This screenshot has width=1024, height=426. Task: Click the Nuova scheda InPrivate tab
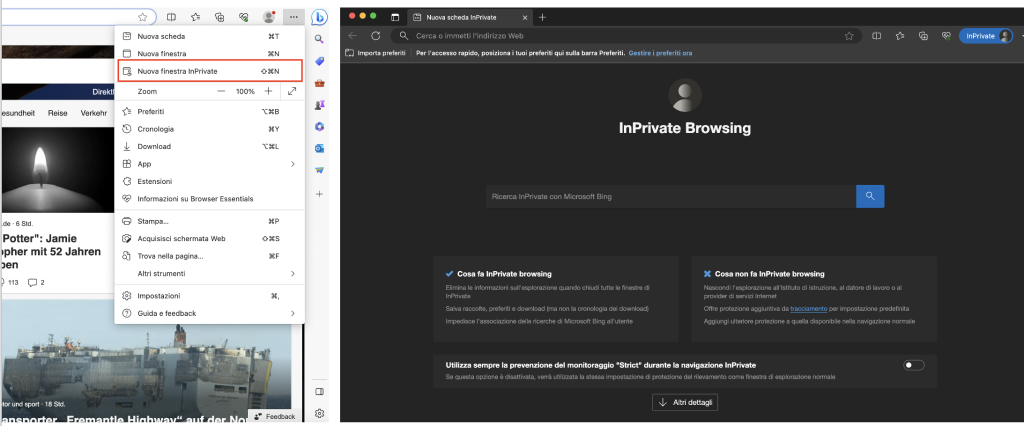point(469,18)
